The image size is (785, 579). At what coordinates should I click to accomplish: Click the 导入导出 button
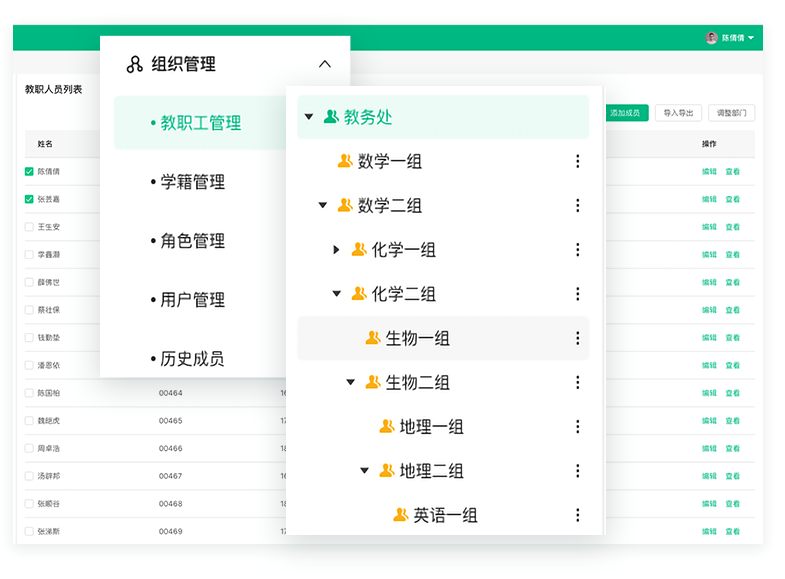678,113
